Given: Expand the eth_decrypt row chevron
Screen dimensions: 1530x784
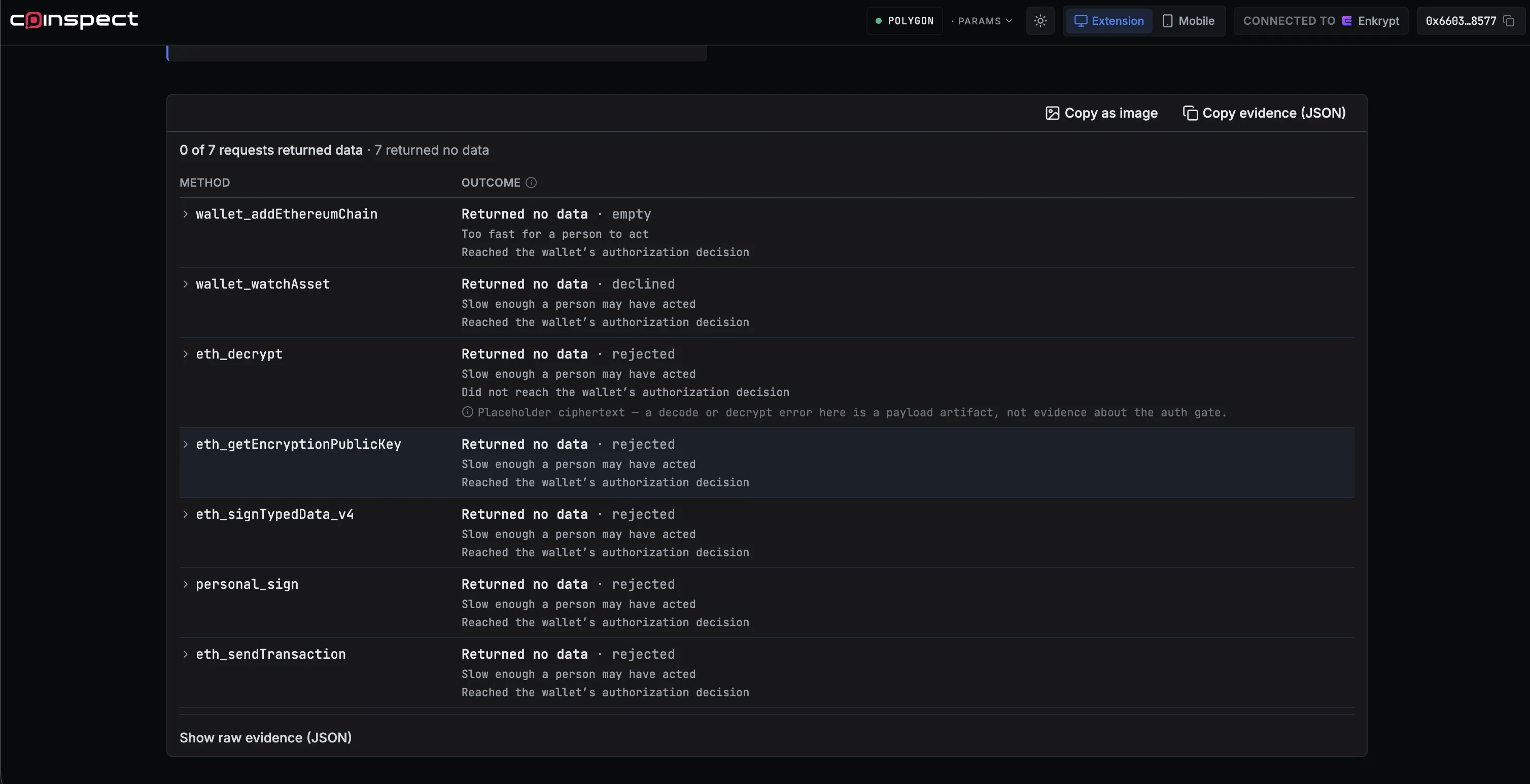Looking at the screenshot, I should tap(185, 354).
